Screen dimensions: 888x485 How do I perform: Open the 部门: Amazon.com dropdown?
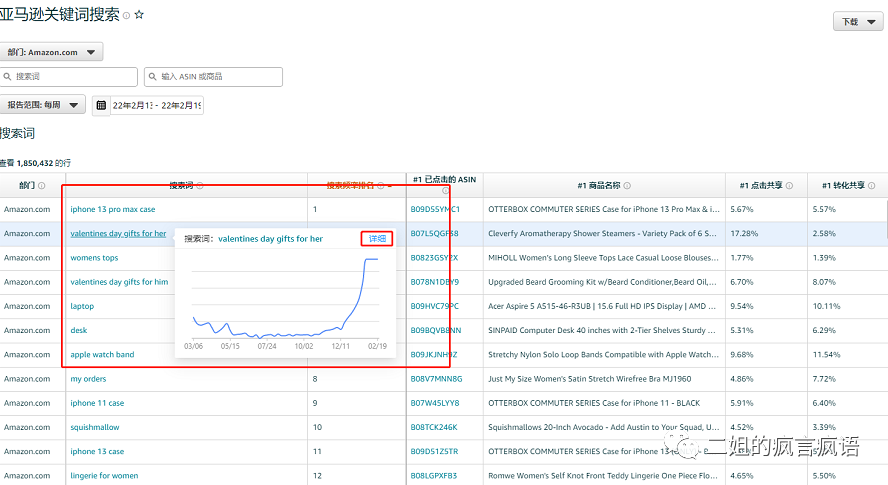click(51, 52)
